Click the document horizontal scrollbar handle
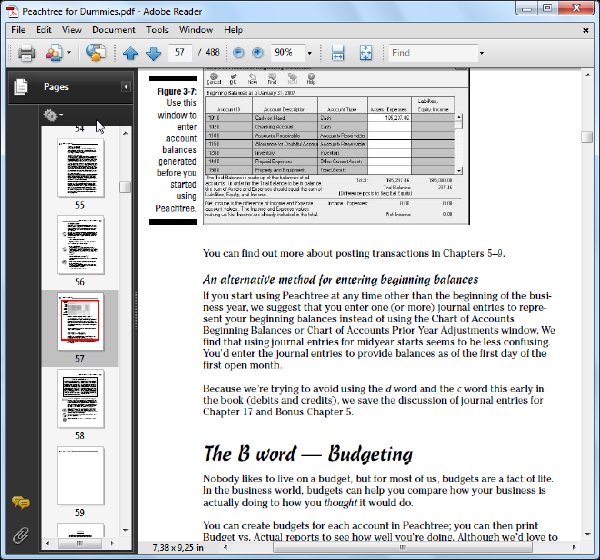The width and height of the screenshot is (600, 560). click(x=403, y=548)
